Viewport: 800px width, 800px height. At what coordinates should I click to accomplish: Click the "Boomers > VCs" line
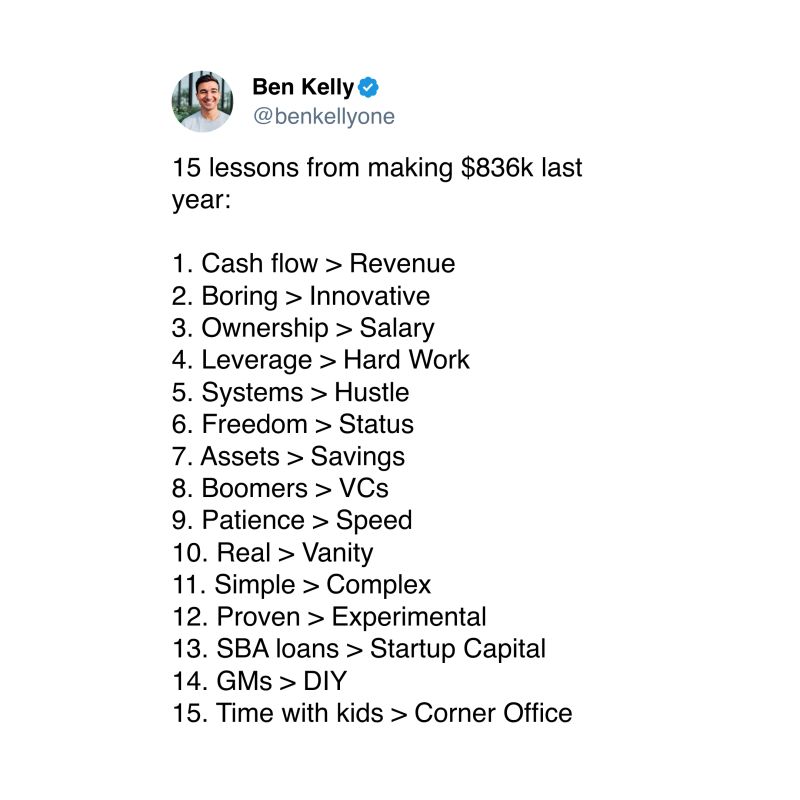point(280,489)
